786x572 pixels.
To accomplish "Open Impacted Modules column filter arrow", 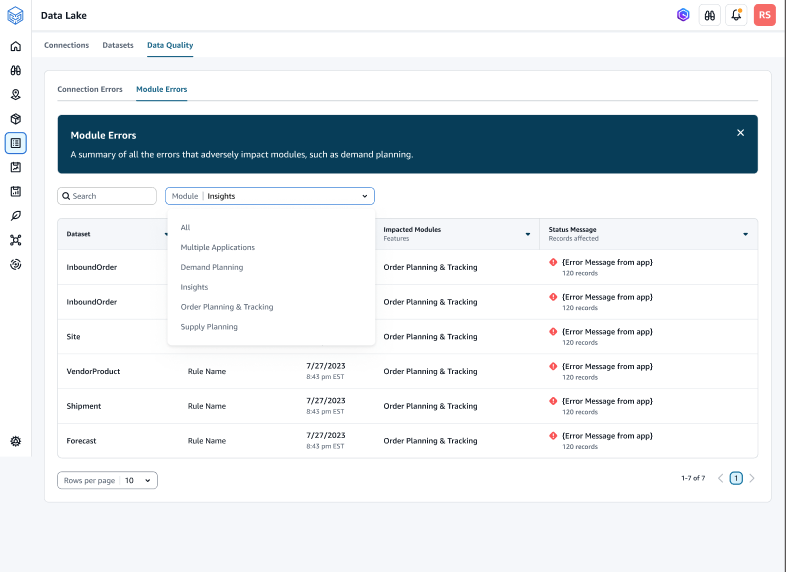I will coord(528,234).
